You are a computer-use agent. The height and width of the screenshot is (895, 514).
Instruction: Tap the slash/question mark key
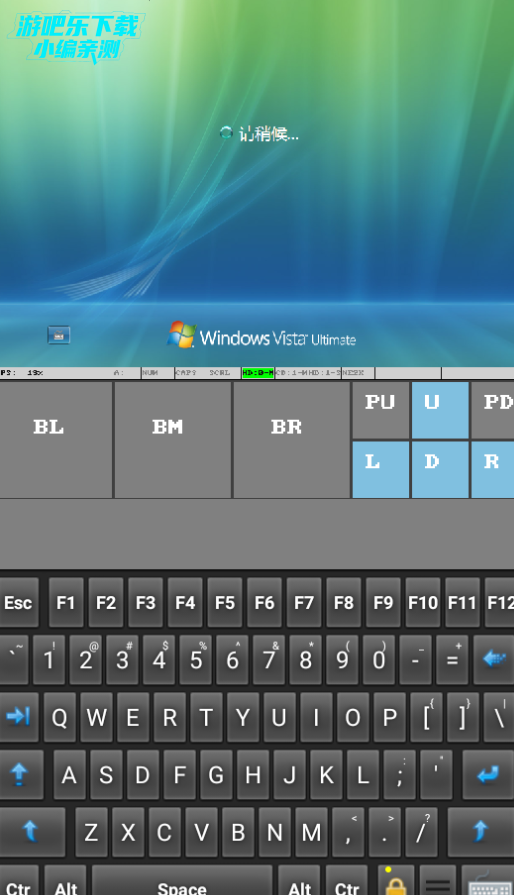coord(422,832)
